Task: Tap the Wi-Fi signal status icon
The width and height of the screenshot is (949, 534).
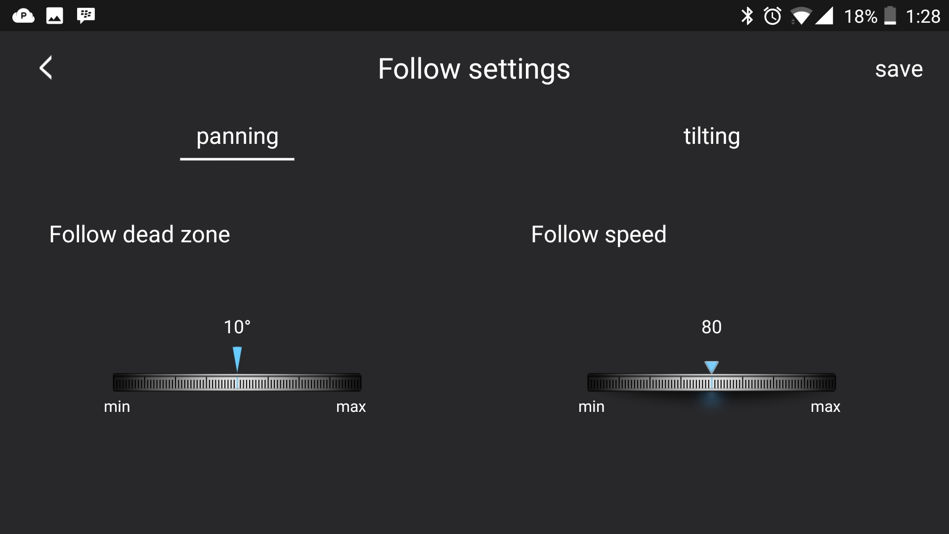Action: [x=801, y=16]
